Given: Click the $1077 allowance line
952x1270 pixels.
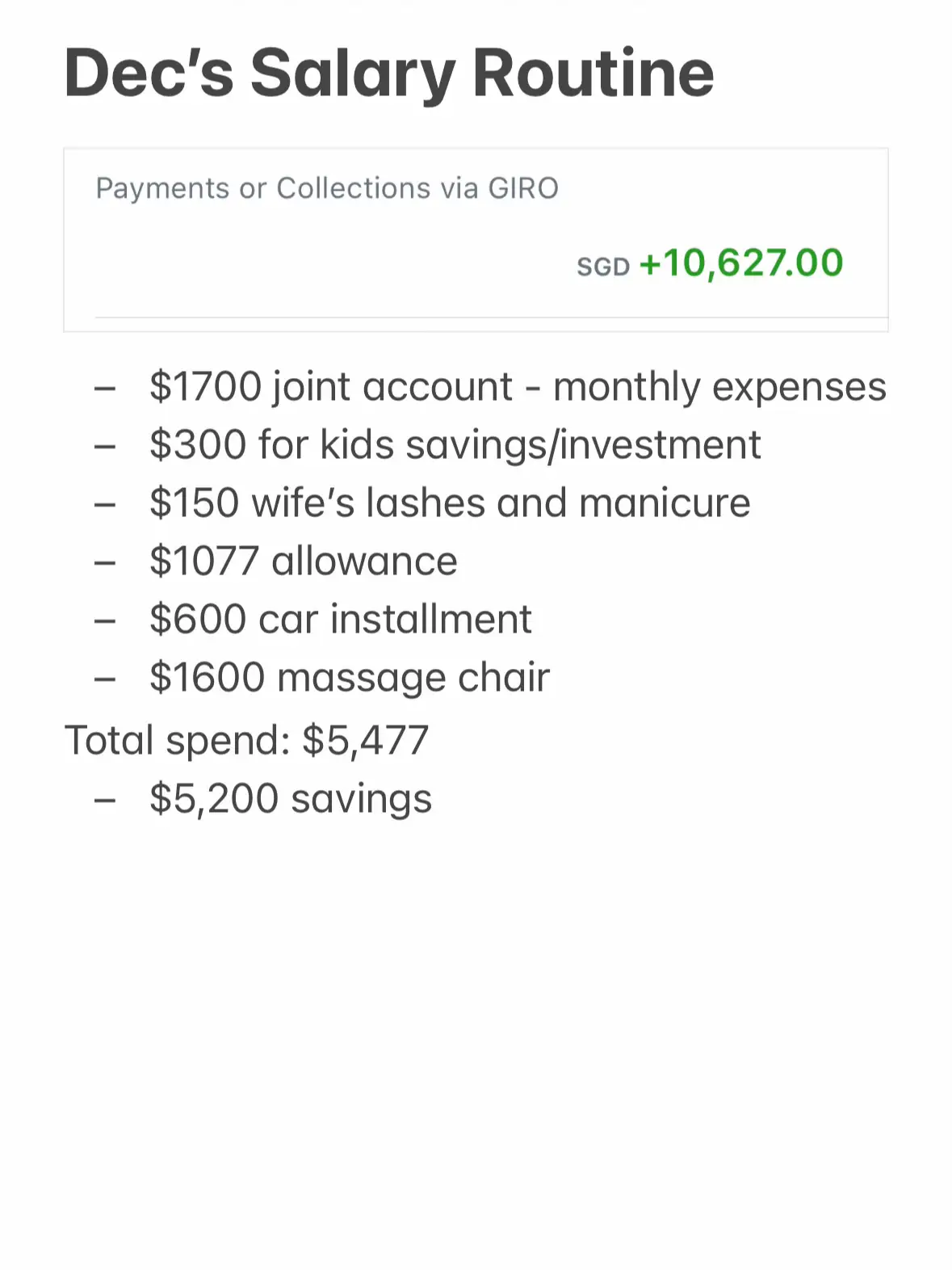Looking at the screenshot, I should tap(303, 561).
